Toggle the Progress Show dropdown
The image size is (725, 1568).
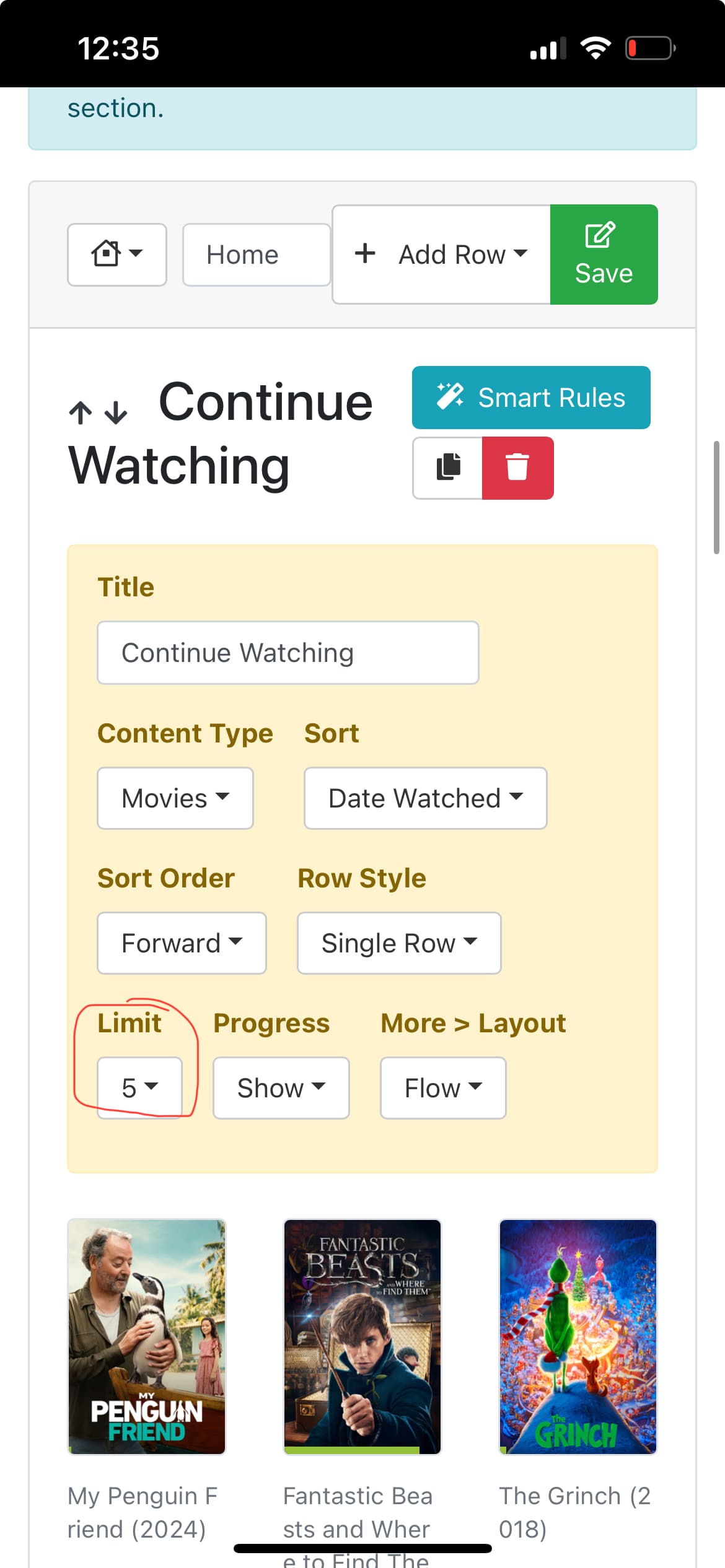[x=281, y=1088]
